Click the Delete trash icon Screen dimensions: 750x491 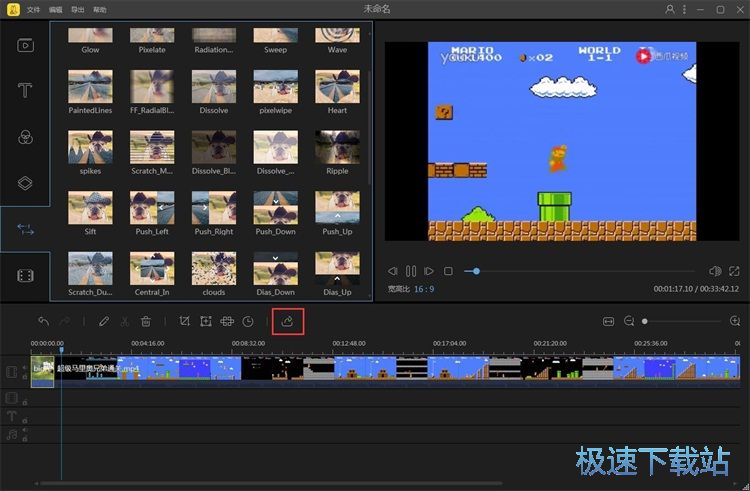146,321
